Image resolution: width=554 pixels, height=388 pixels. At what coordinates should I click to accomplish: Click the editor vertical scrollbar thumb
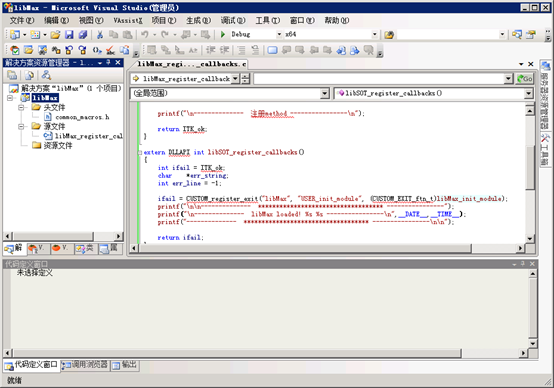530,167
